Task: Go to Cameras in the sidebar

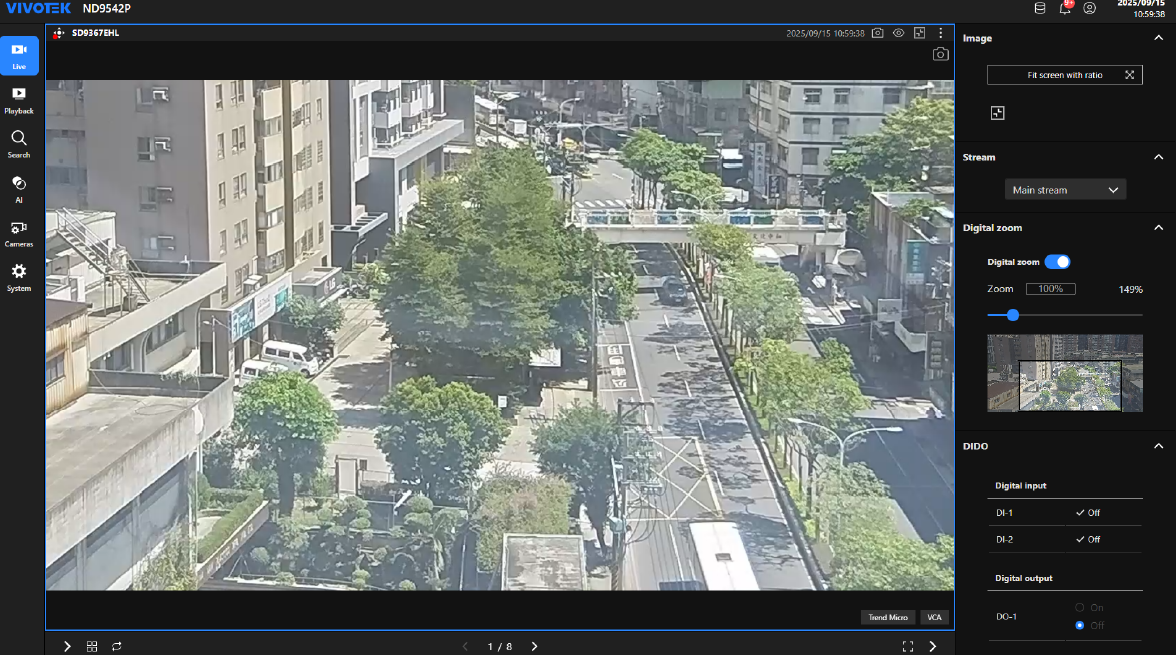Action: [x=19, y=232]
